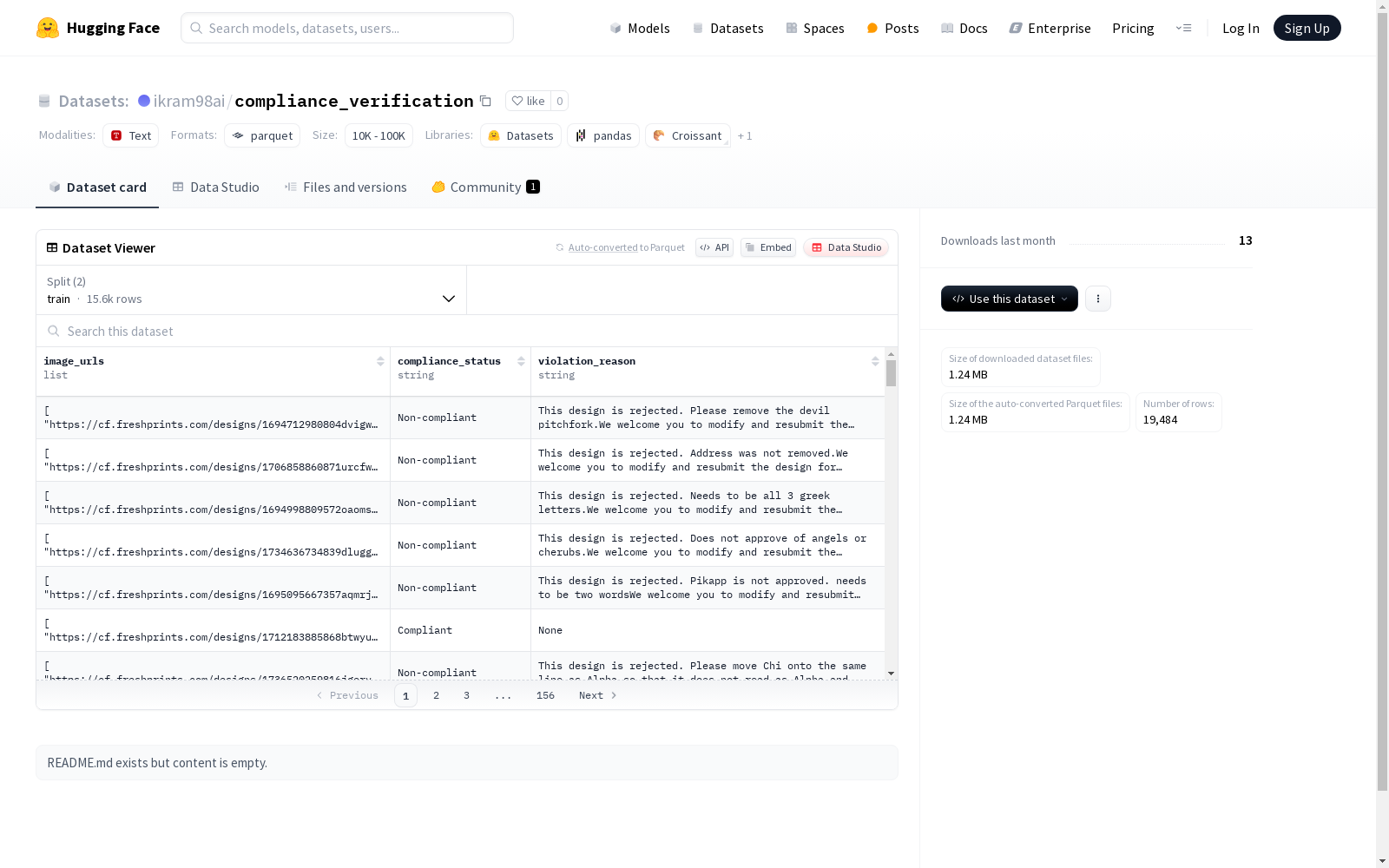Sort by the violation_reason column sort icon

[875, 361]
